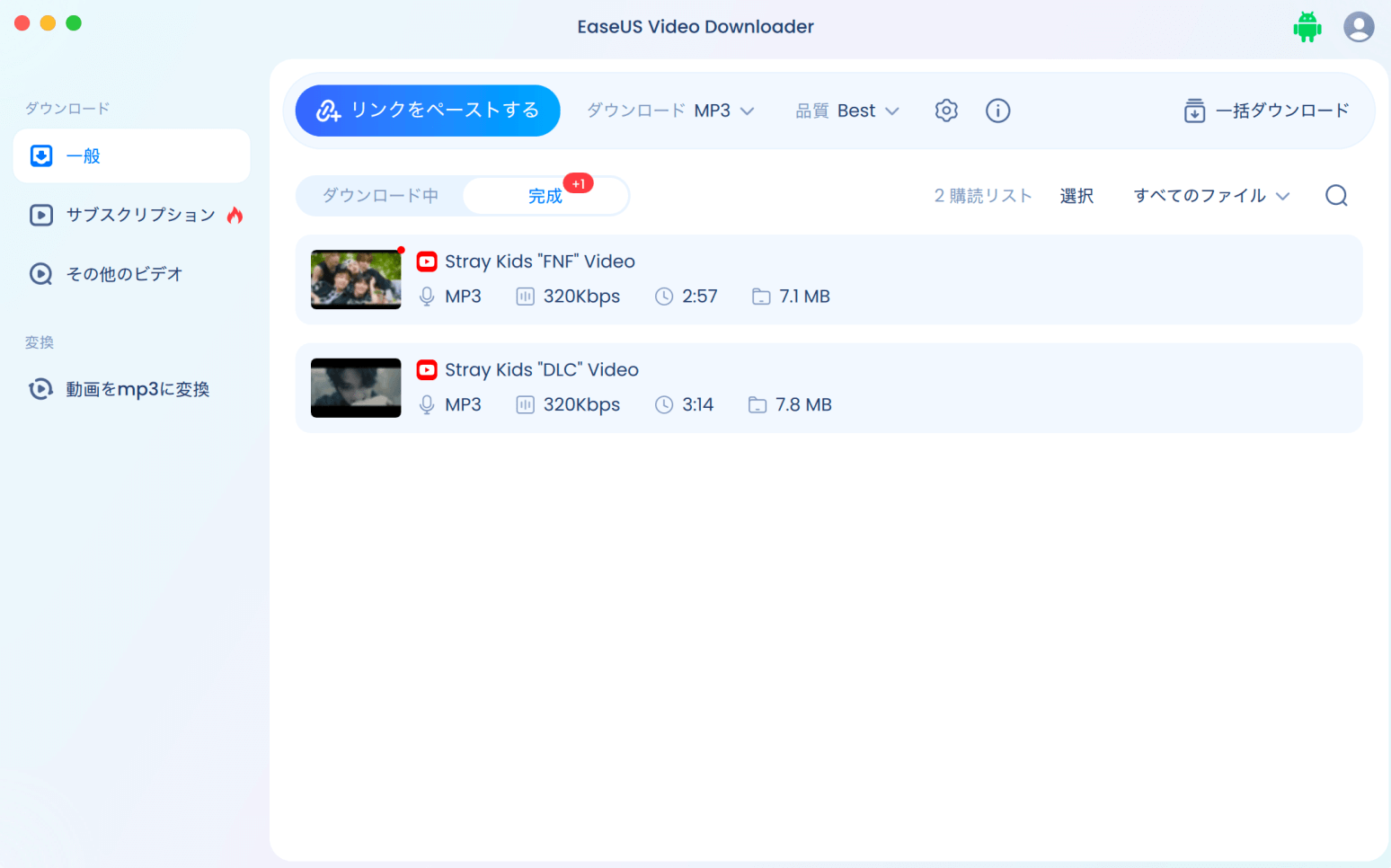The height and width of the screenshot is (868, 1391).
Task: Expand the すべてのファイル filter dropdown
Action: tap(1210, 195)
